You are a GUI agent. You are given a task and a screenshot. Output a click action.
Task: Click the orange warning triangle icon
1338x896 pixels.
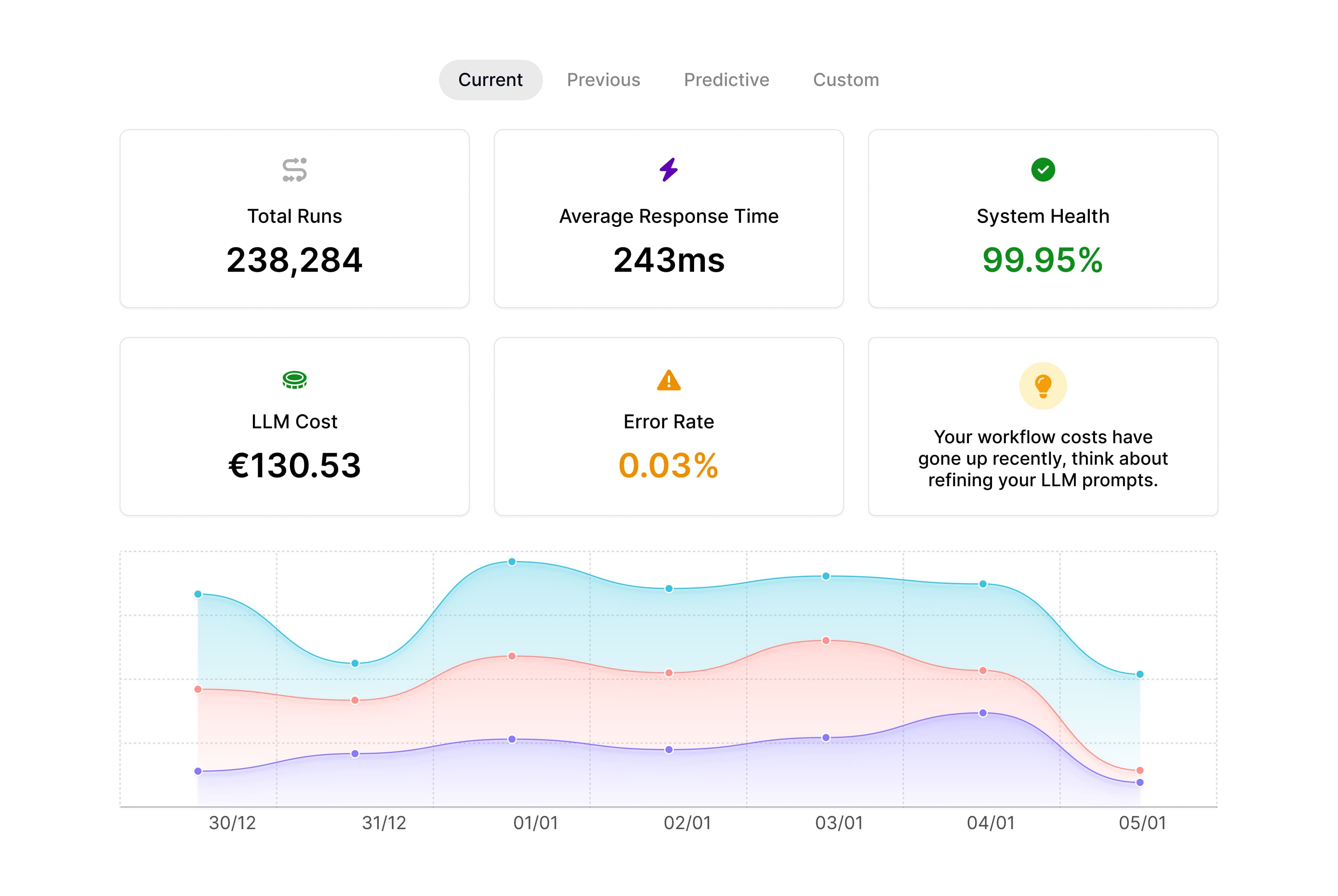[669, 381]
